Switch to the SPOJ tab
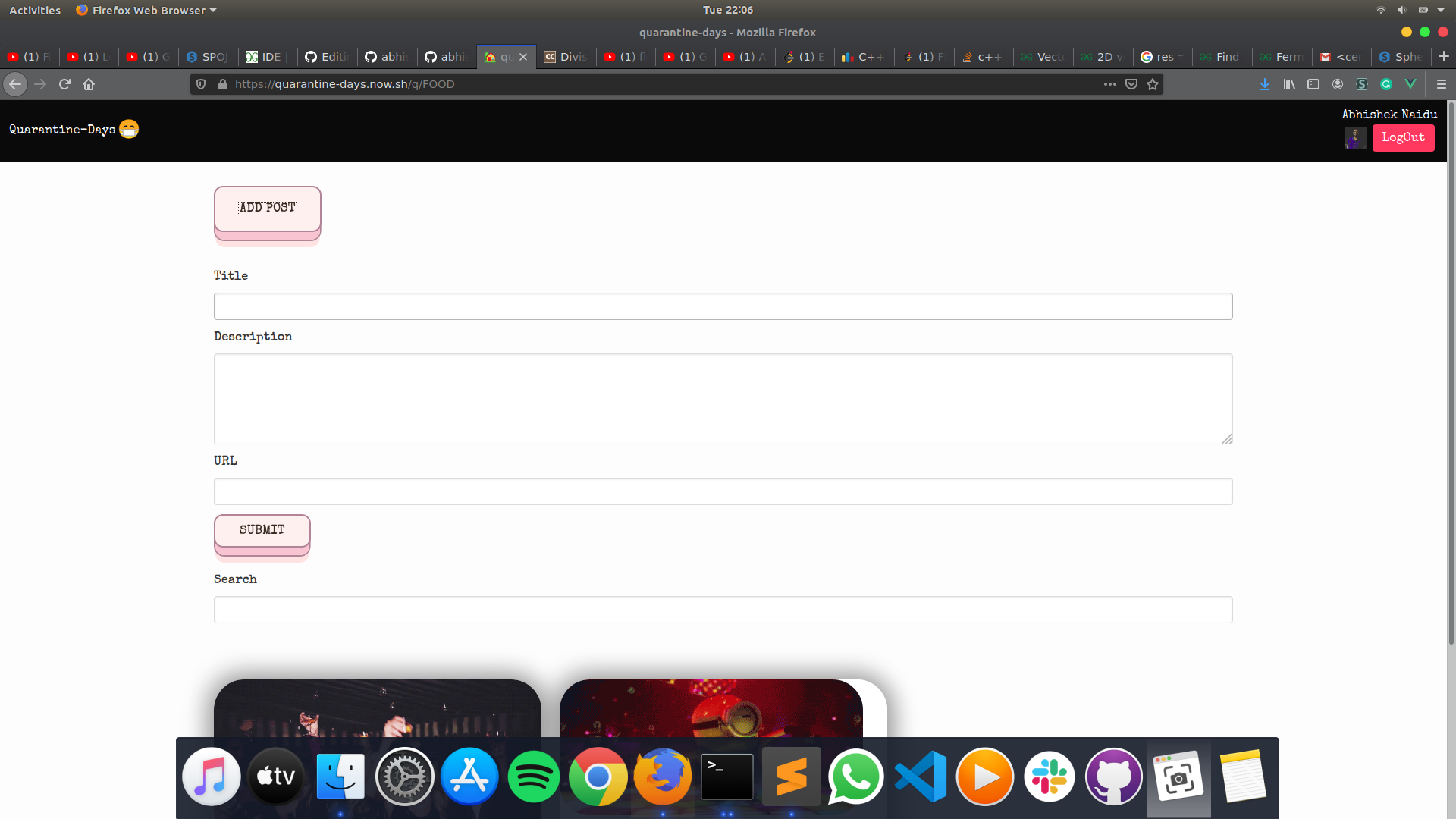The width and height of the screenshot is (1456, 819). click(208, 57)
